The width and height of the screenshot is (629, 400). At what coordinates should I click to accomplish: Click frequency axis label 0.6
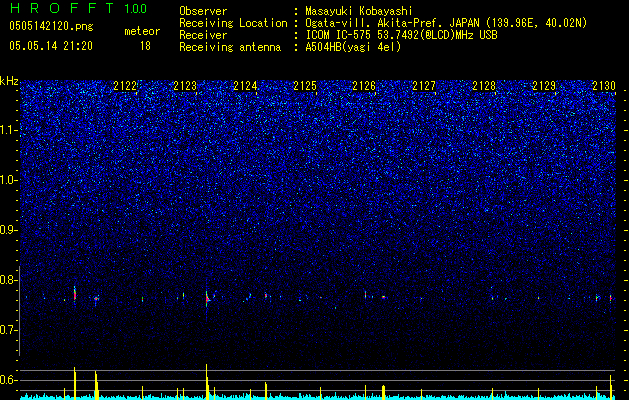tap(8, 380)
